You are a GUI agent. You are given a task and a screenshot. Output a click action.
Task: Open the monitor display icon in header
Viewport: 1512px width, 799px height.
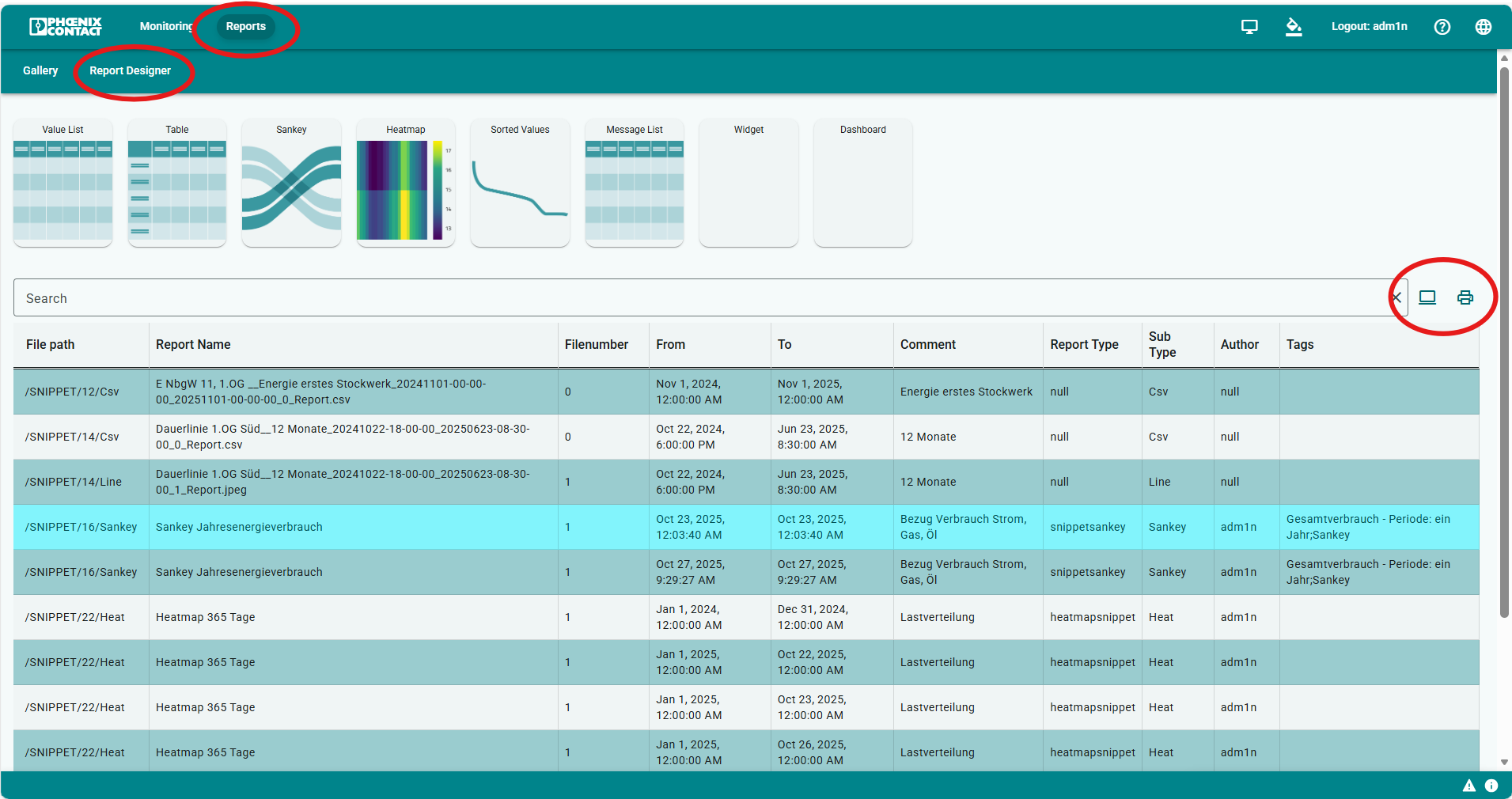1249,27
